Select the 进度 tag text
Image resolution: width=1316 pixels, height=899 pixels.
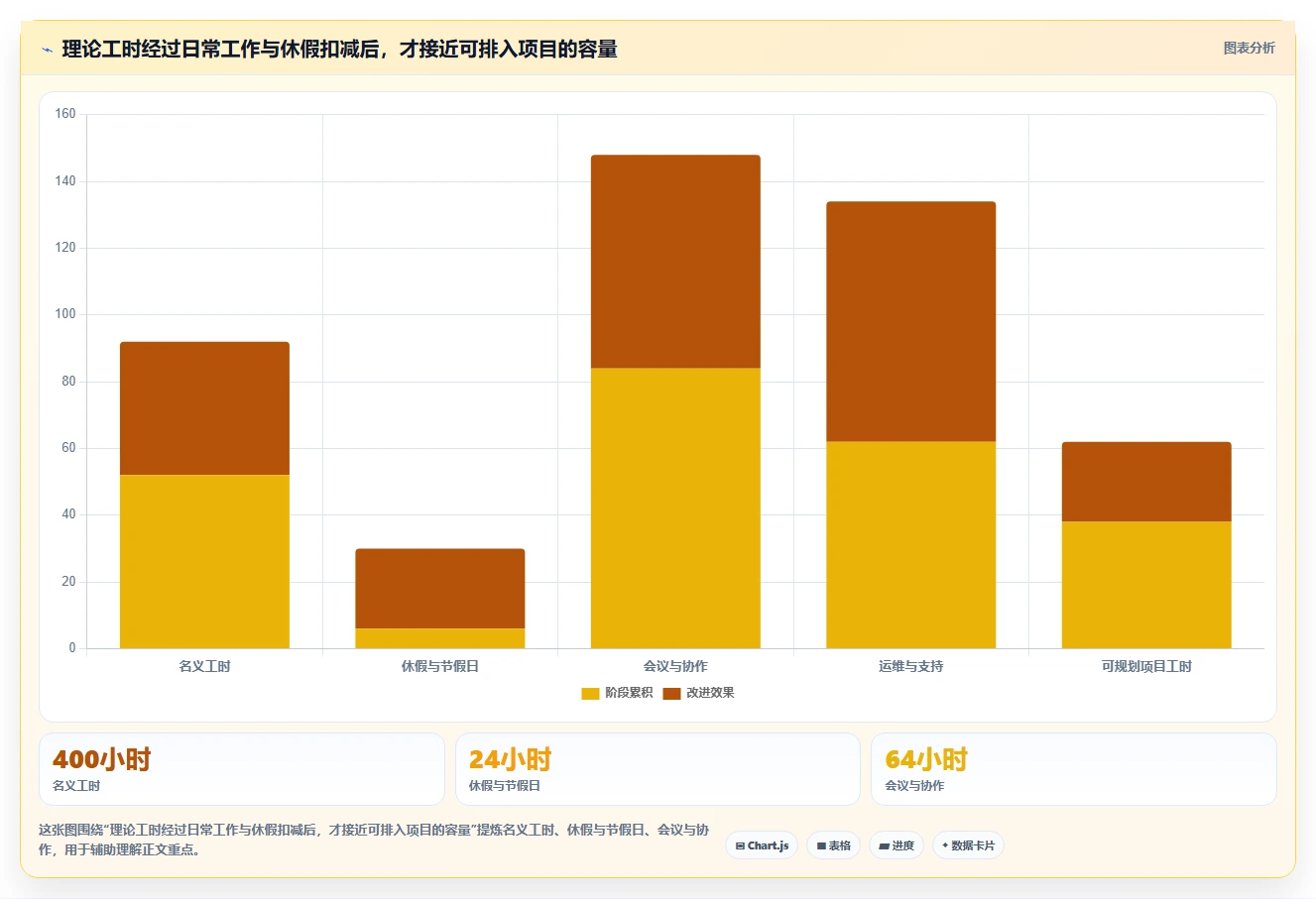[x=902, y=845]
